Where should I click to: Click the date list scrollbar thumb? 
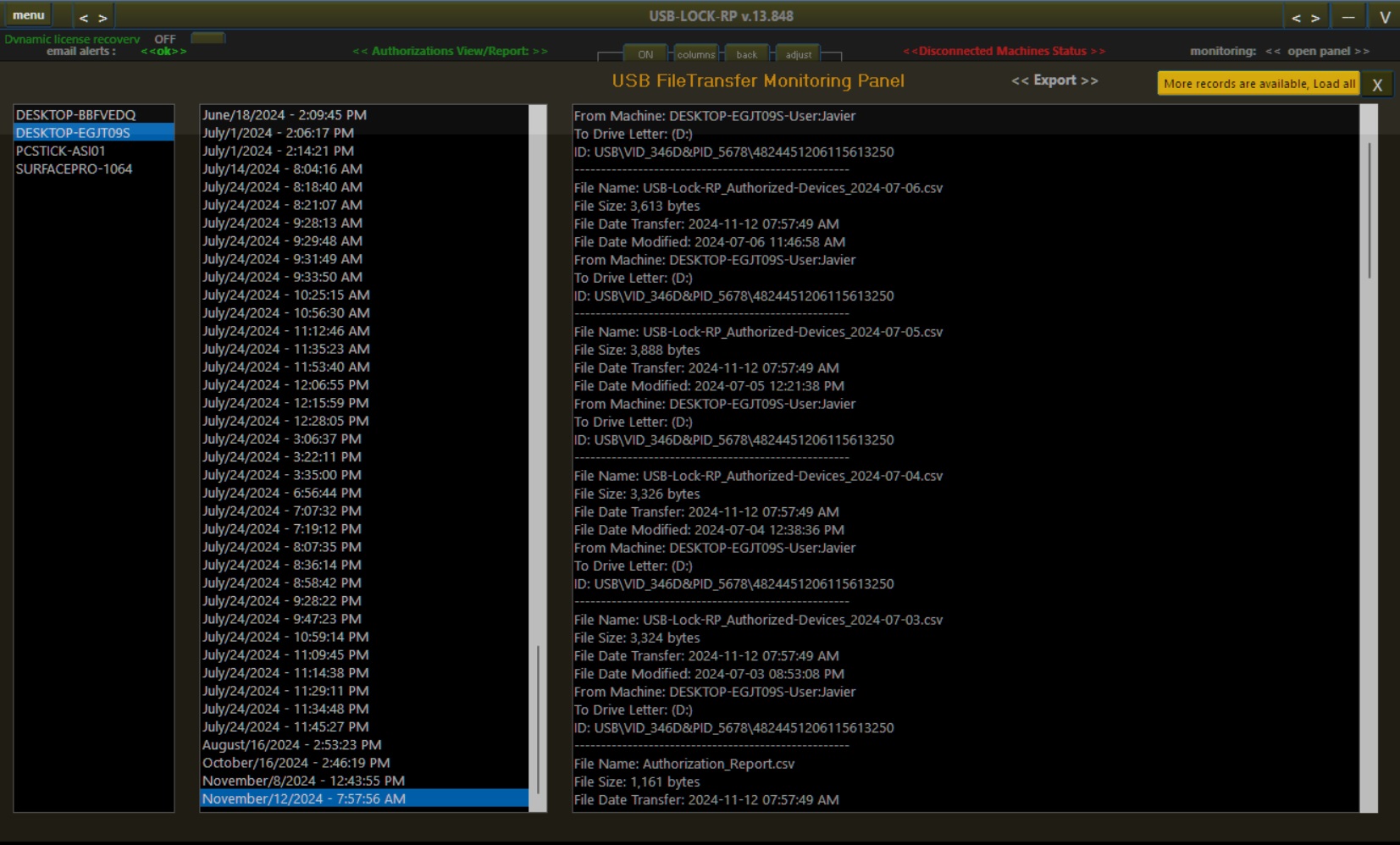539,720
